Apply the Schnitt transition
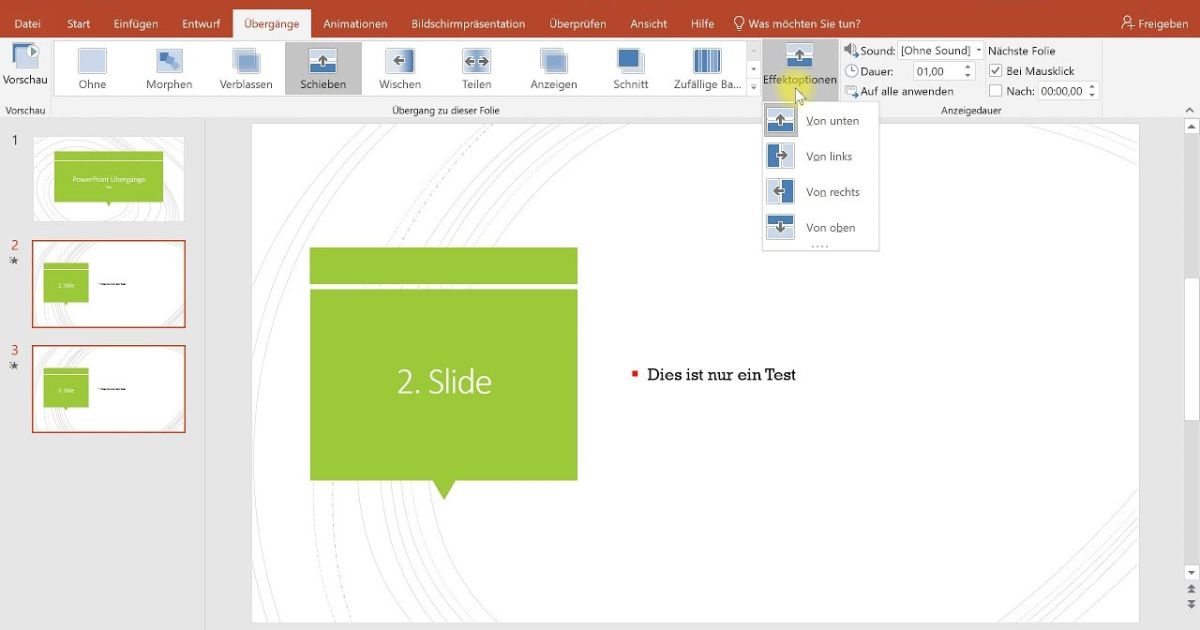Image resolution: width=1200 pixels, height=630 pixels. [x=631, y=68]
